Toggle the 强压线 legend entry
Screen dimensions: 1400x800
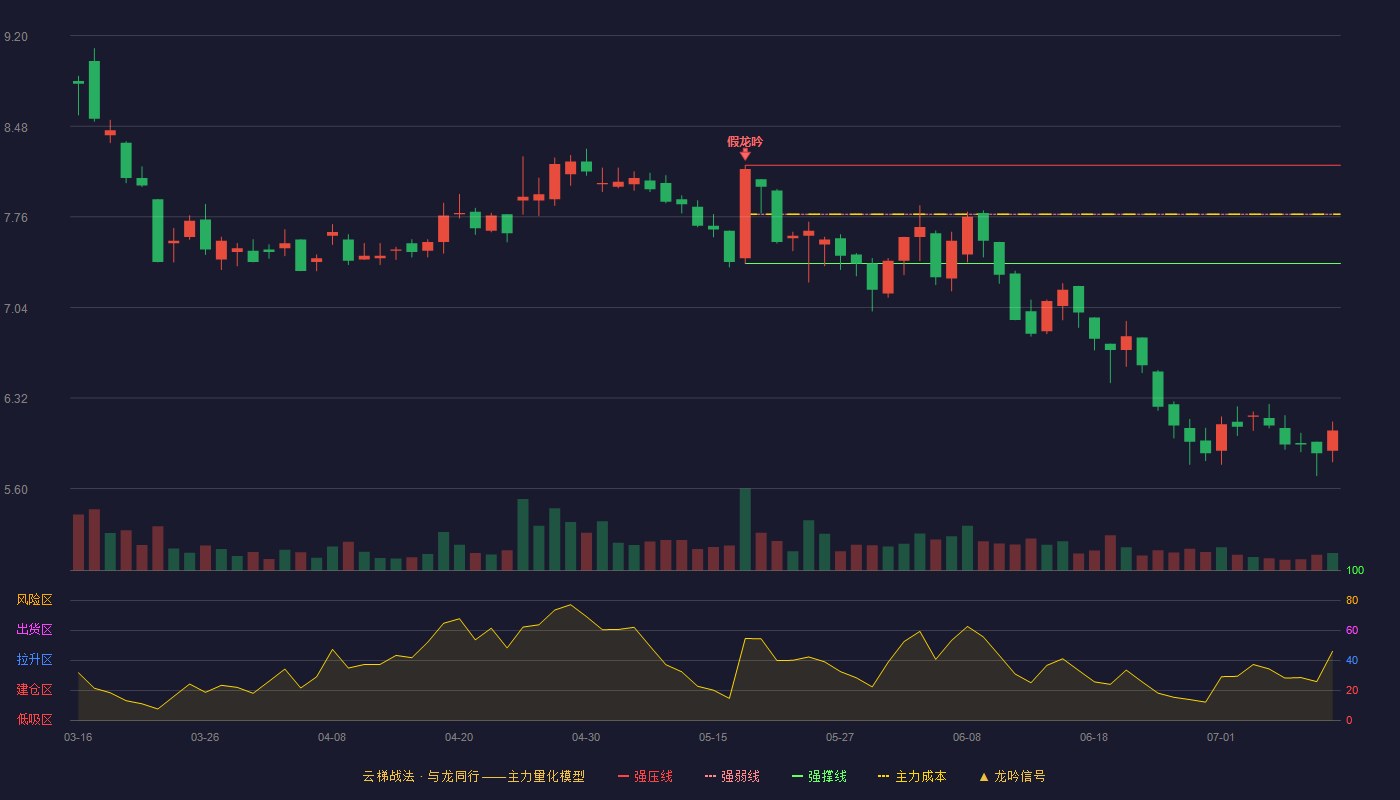645,776
